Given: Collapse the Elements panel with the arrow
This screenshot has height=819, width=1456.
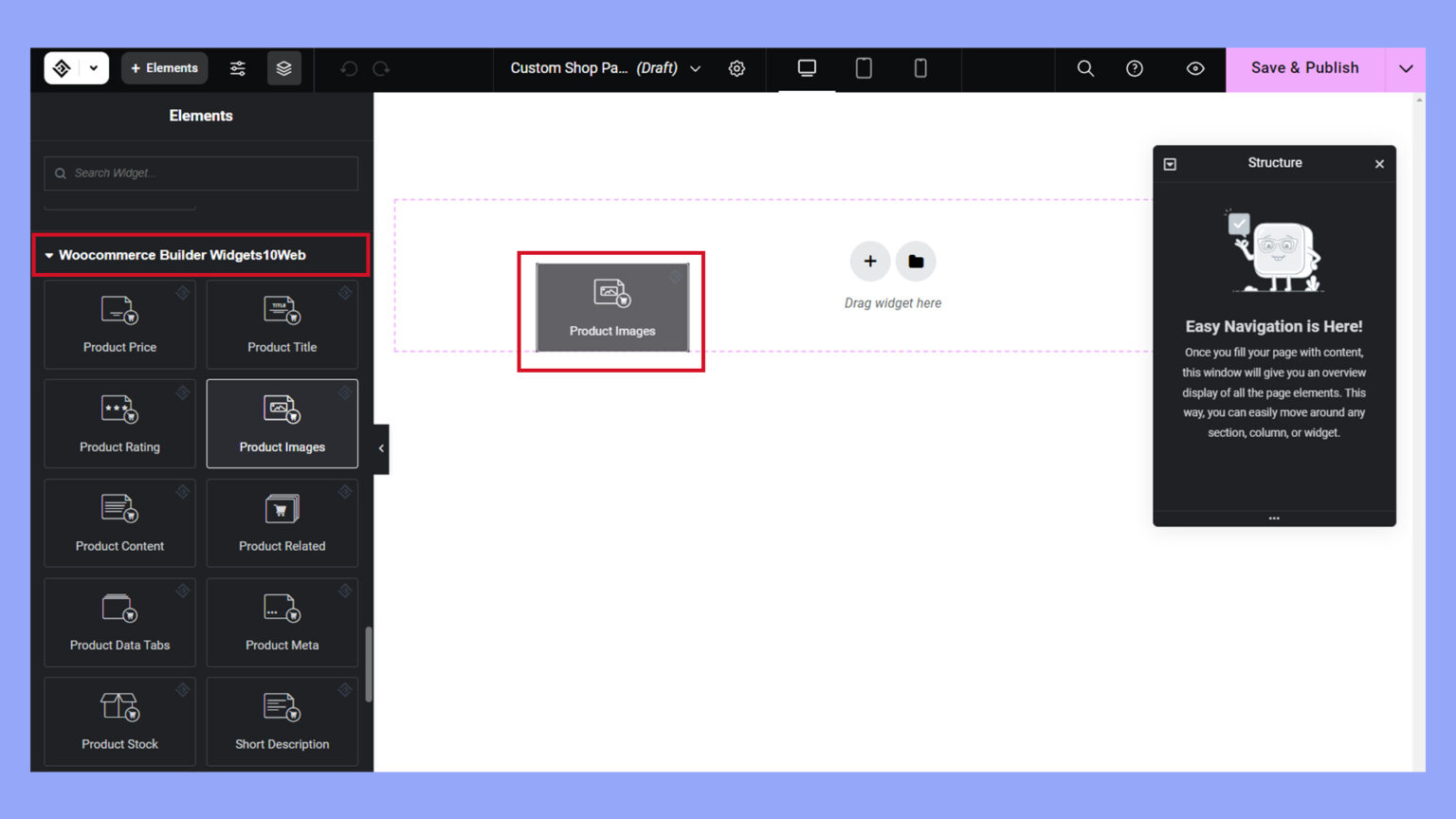Looking at the screenshot, I should click(381, 448).
